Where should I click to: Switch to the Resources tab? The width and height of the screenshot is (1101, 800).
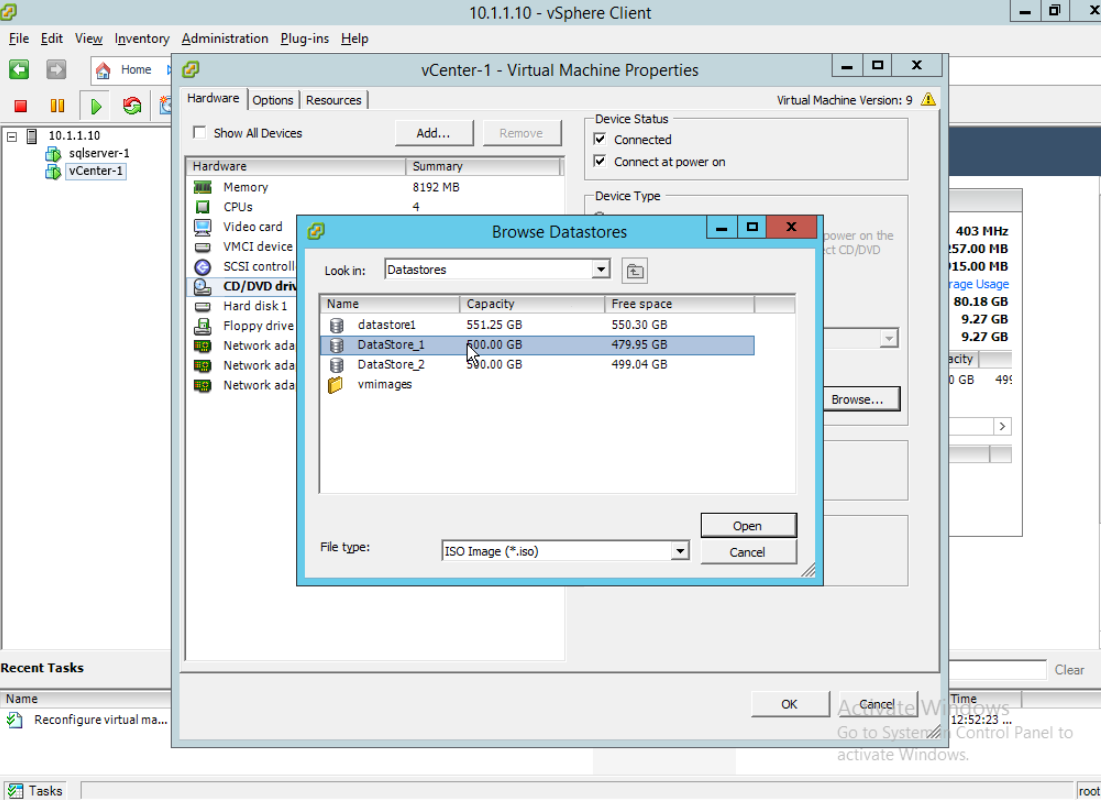point(334,100)
